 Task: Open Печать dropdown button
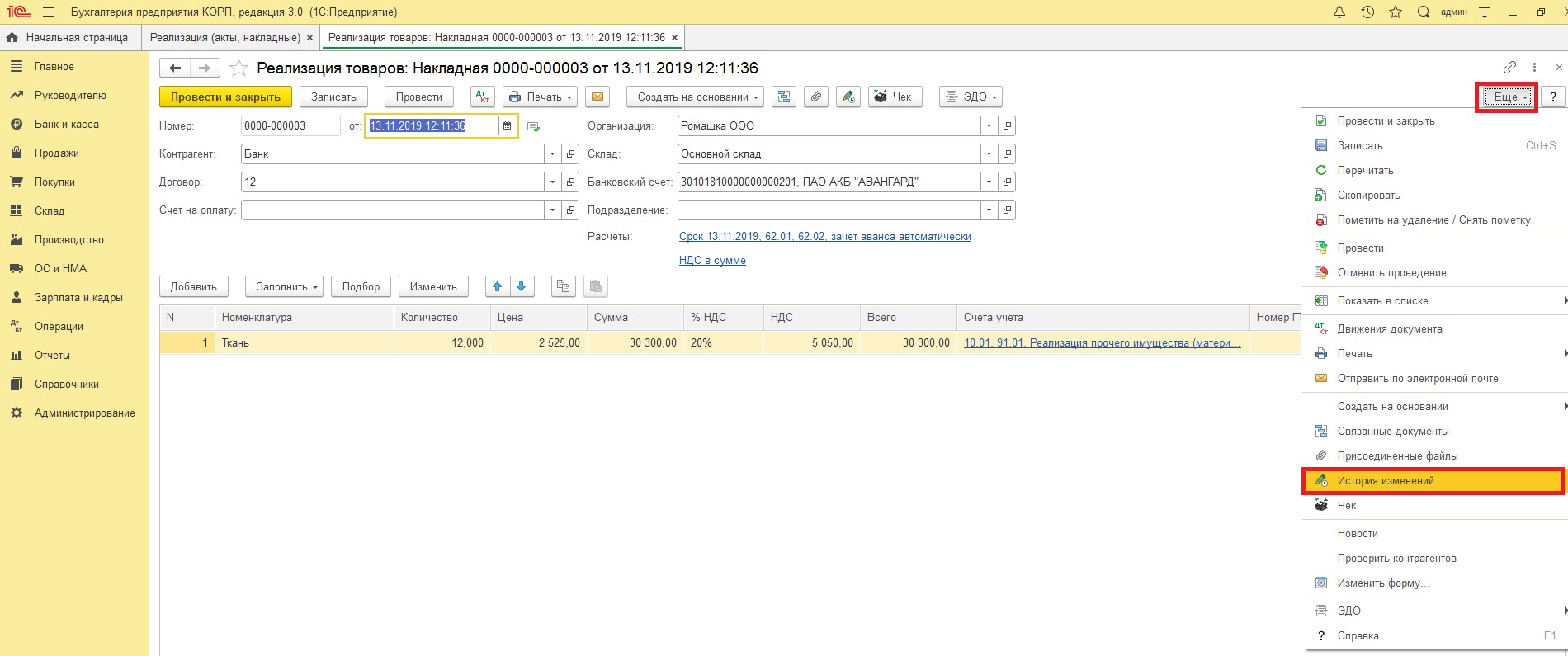540,97
